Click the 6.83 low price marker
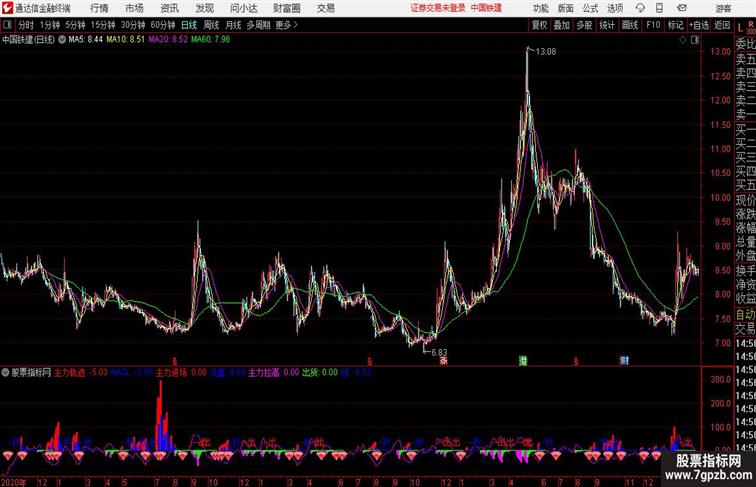 (x=439, y=352)
